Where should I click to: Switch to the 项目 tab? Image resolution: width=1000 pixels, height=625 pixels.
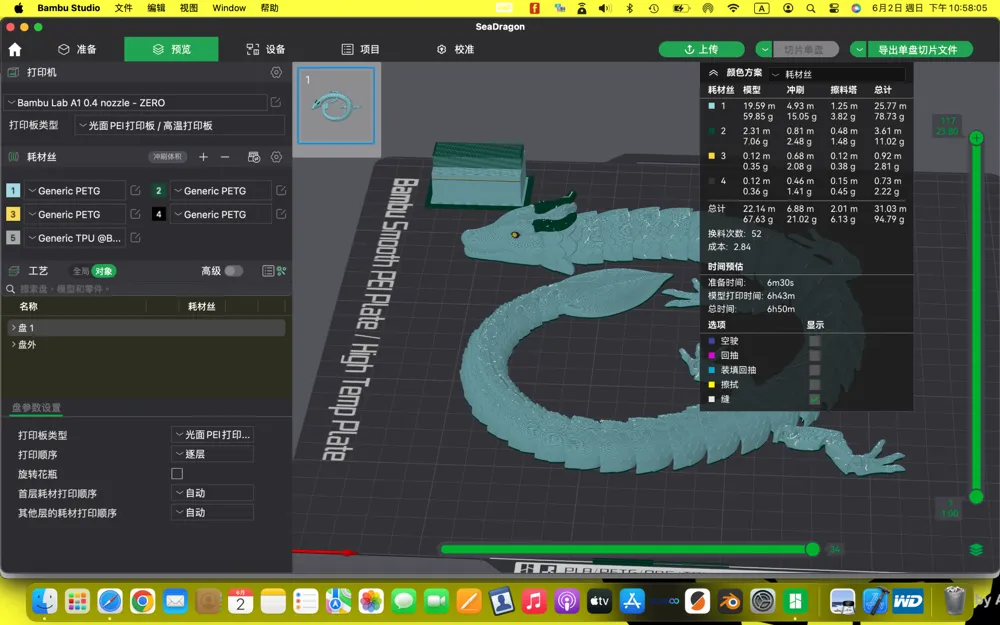(360, 50)
